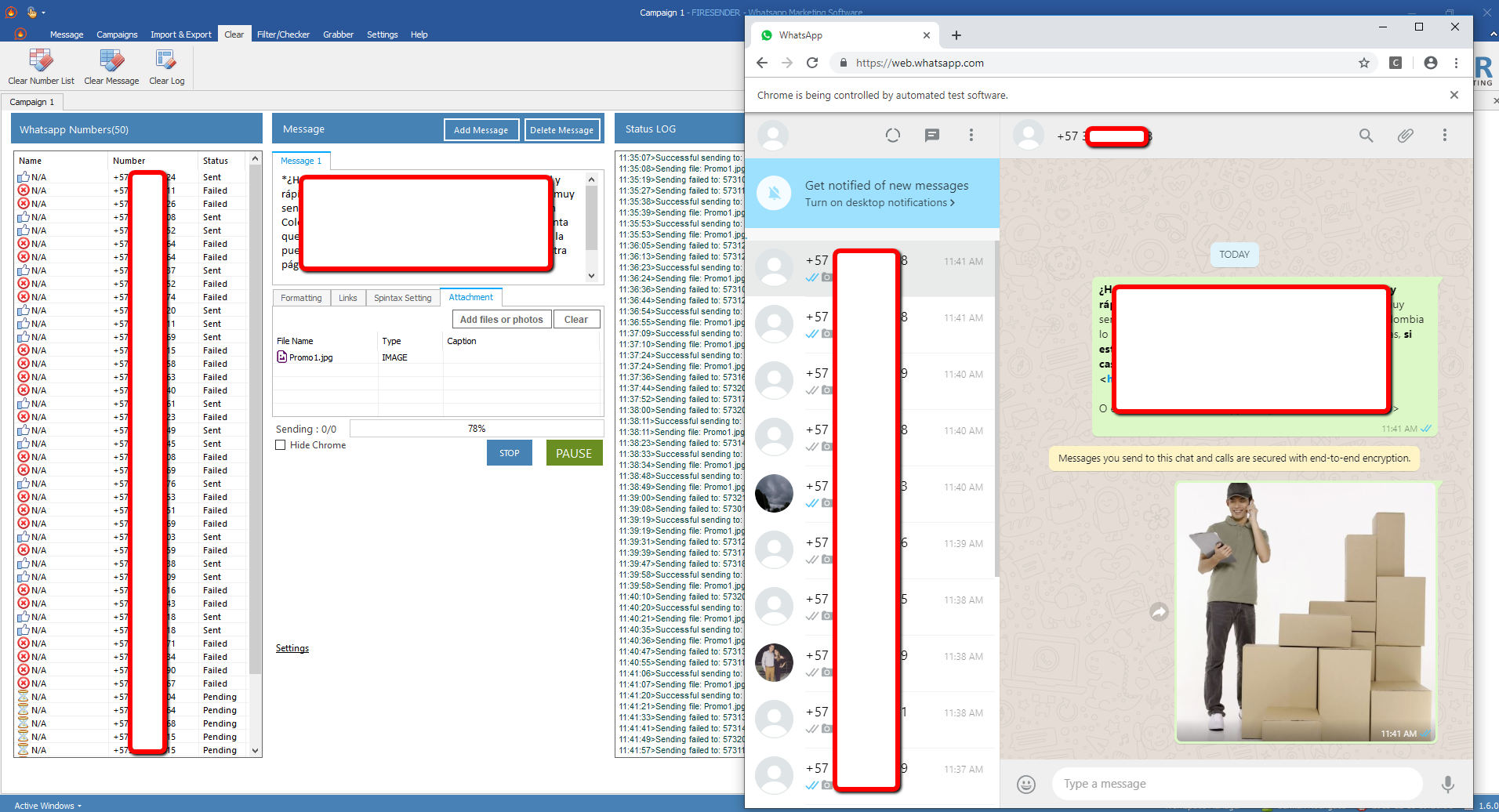The image size is (1499, 812).
Task: Click the forward arrow beside the image
Action: tap(1159, 611)
